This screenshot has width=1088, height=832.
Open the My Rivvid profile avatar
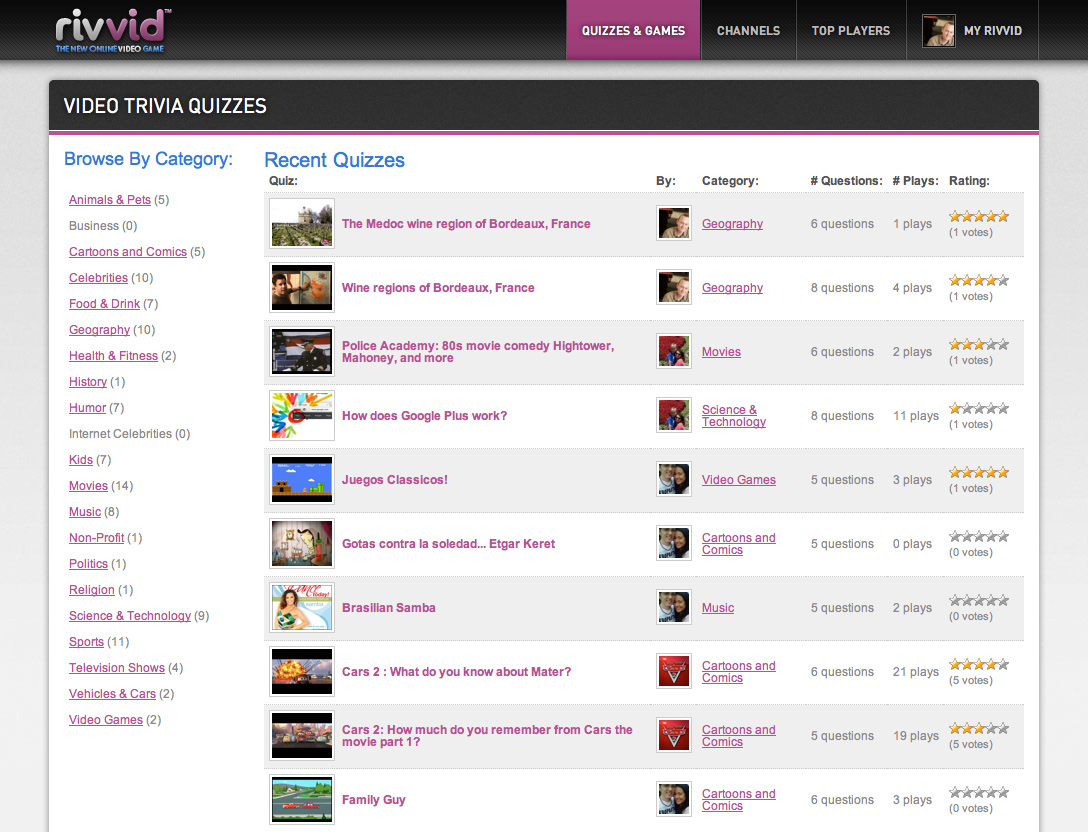point(938,31)
